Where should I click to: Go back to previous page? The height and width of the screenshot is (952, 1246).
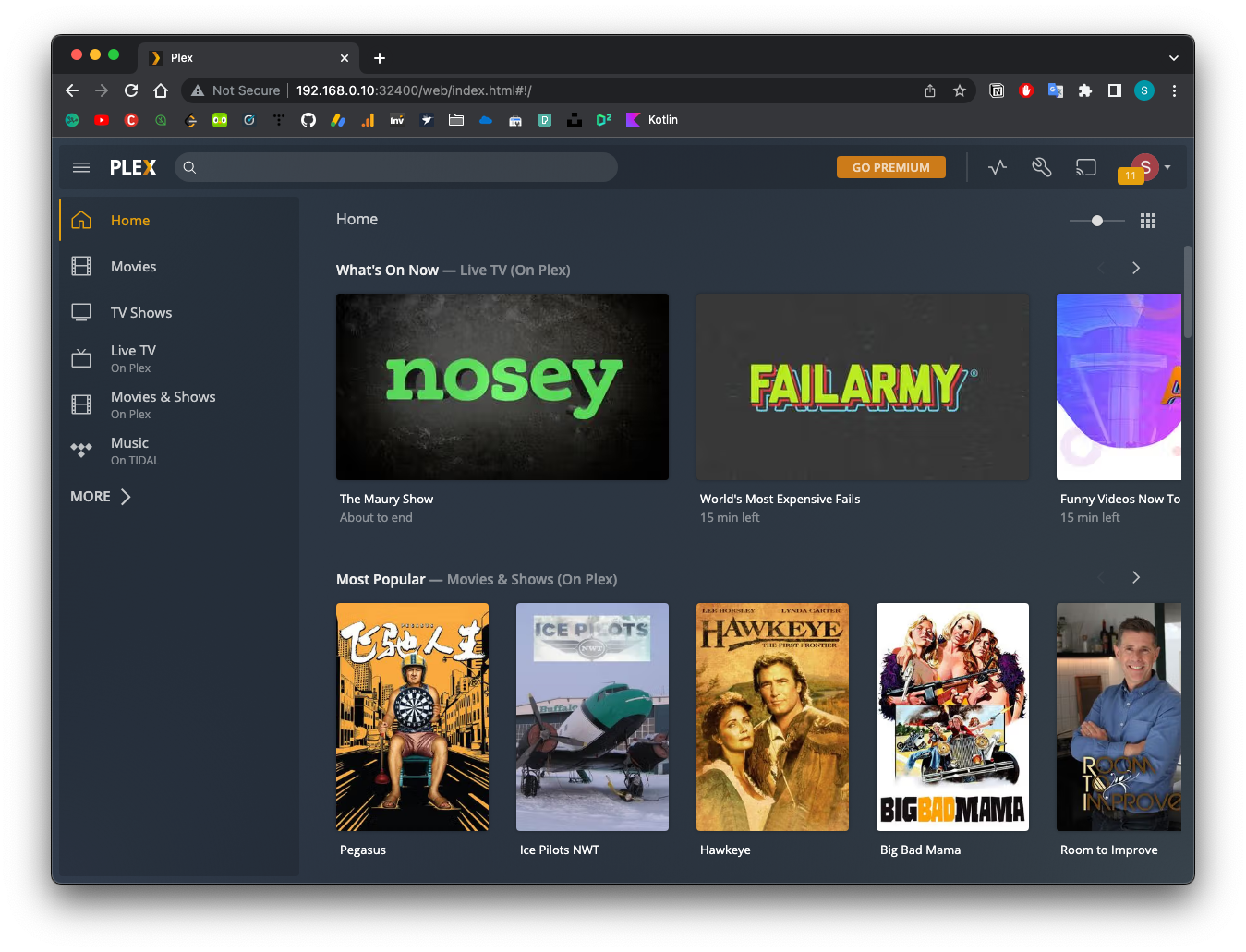(x=72, y=90)
